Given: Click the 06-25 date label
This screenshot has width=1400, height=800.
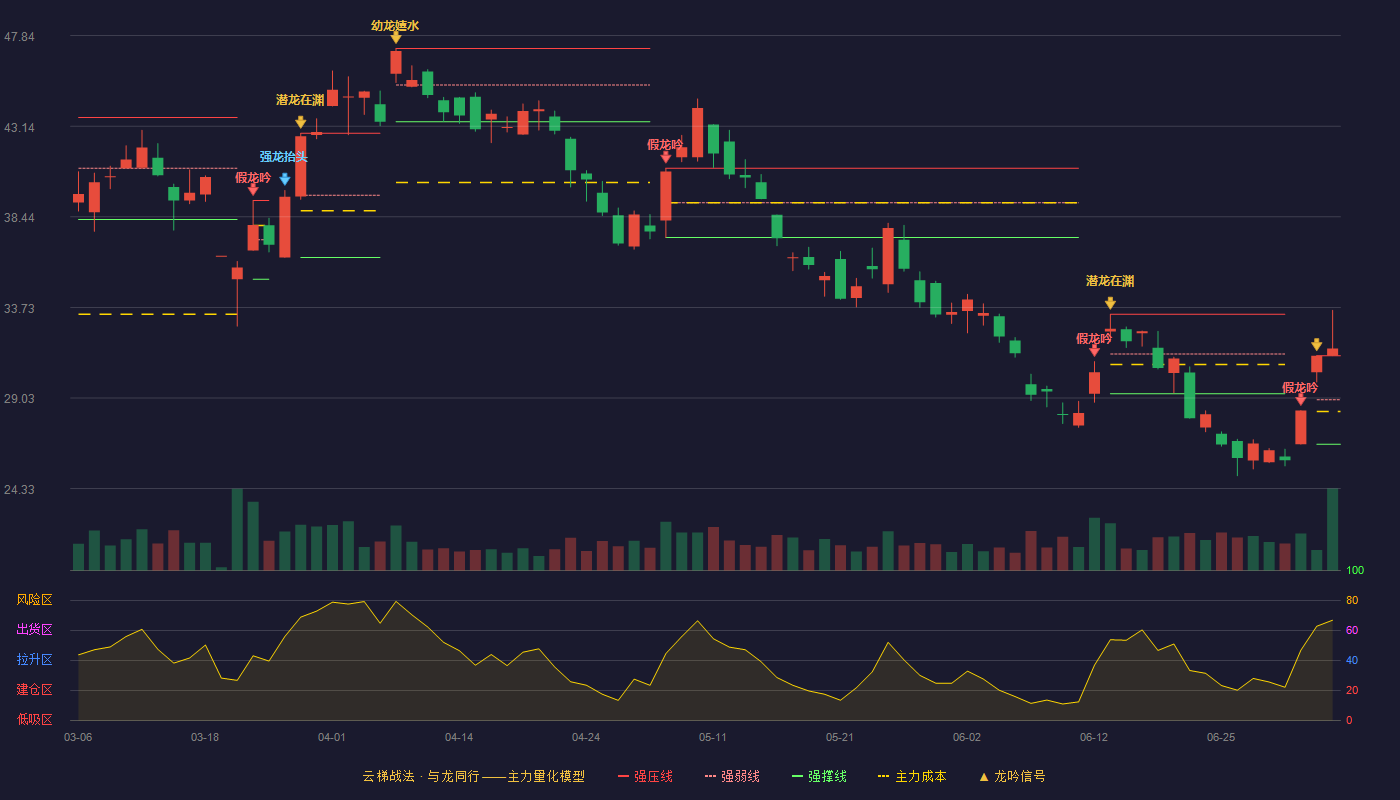Looking at the screenshot, I should [1221, 737].
